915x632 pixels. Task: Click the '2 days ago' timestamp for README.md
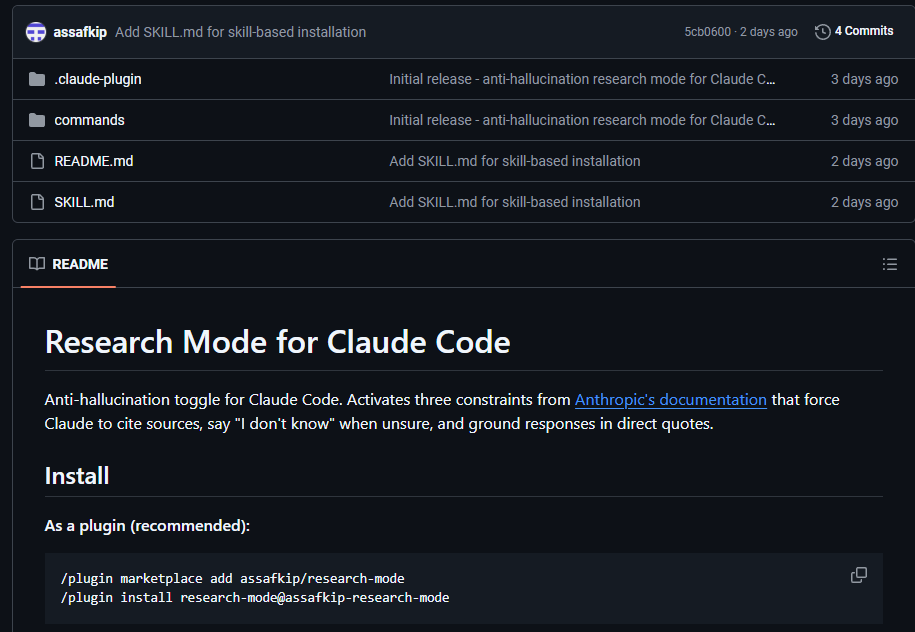click(864, 161)
